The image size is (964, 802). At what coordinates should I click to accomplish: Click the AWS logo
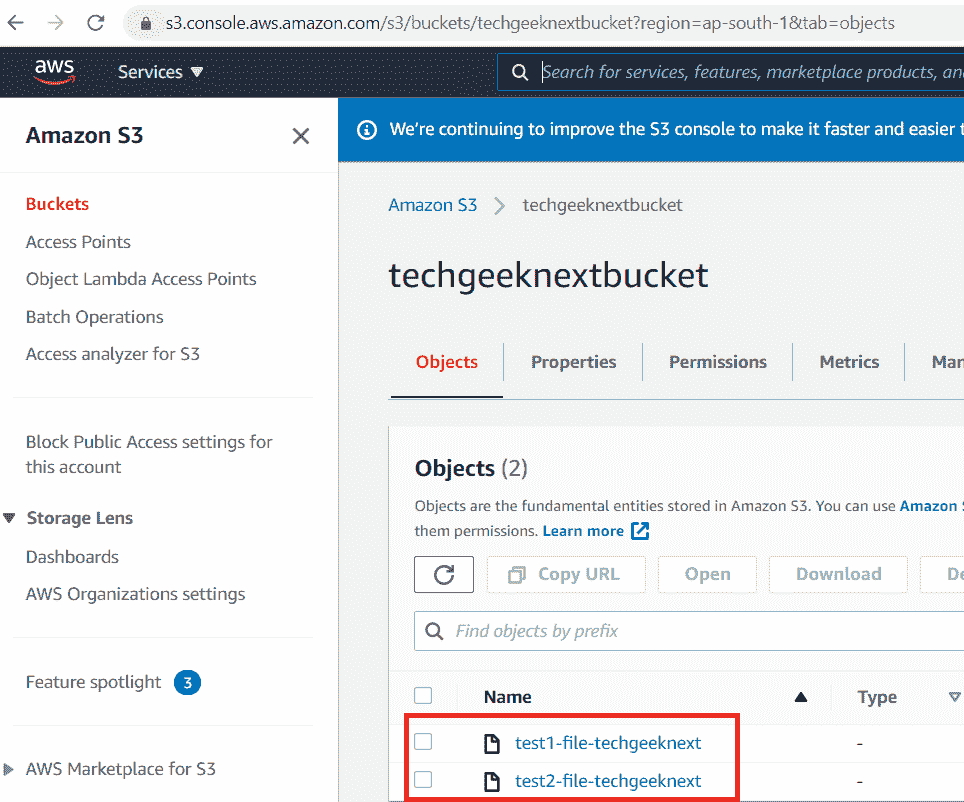coord(54,71)
